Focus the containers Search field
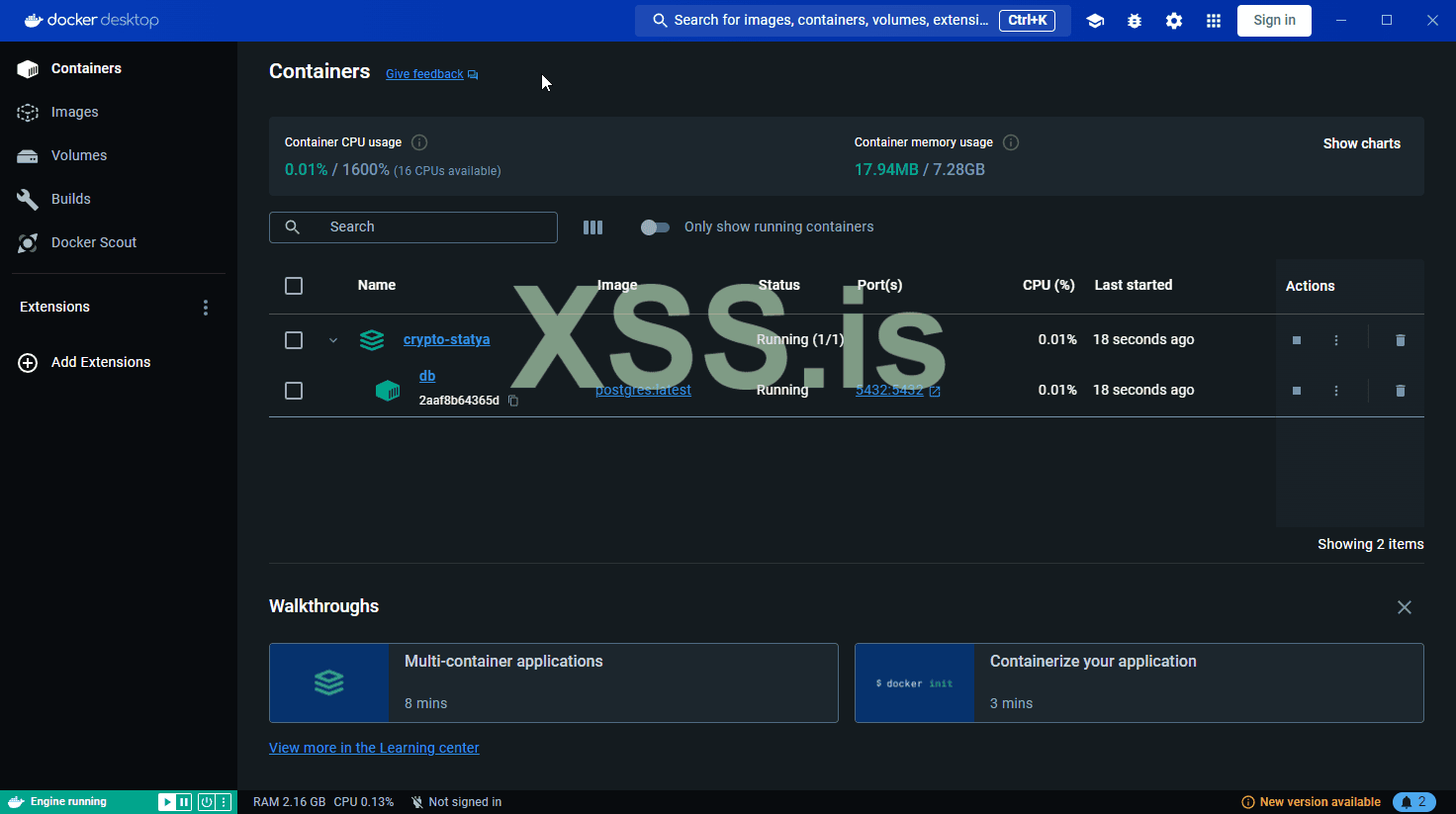The width and height of the screenshot is (1456, 814). pyautogui.click(x=413, y=227)
